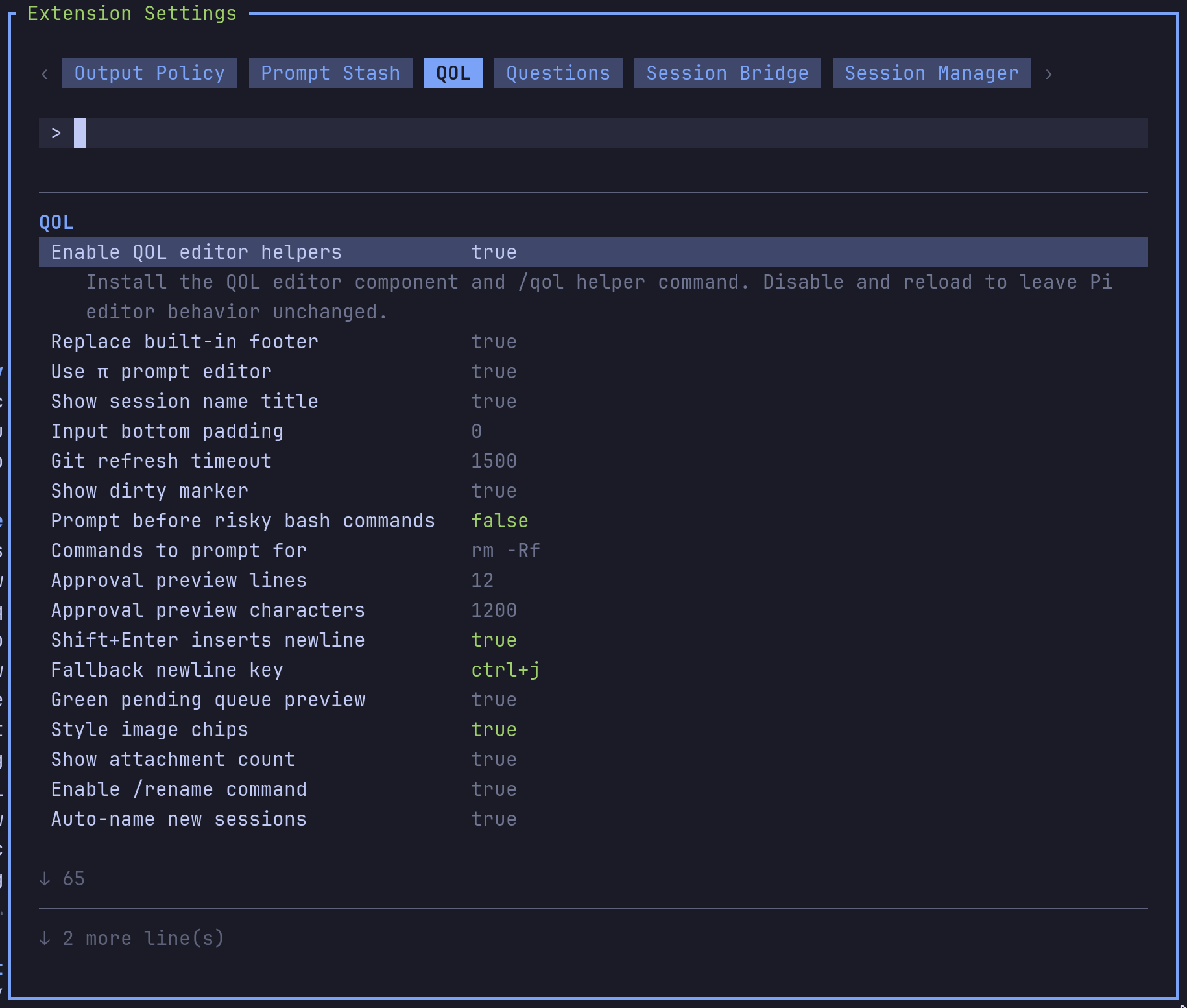Click the left tab-scroll chevron
Image resolution: width=1187 pixels, height=1008 pixels.
[x=45, y=74]
